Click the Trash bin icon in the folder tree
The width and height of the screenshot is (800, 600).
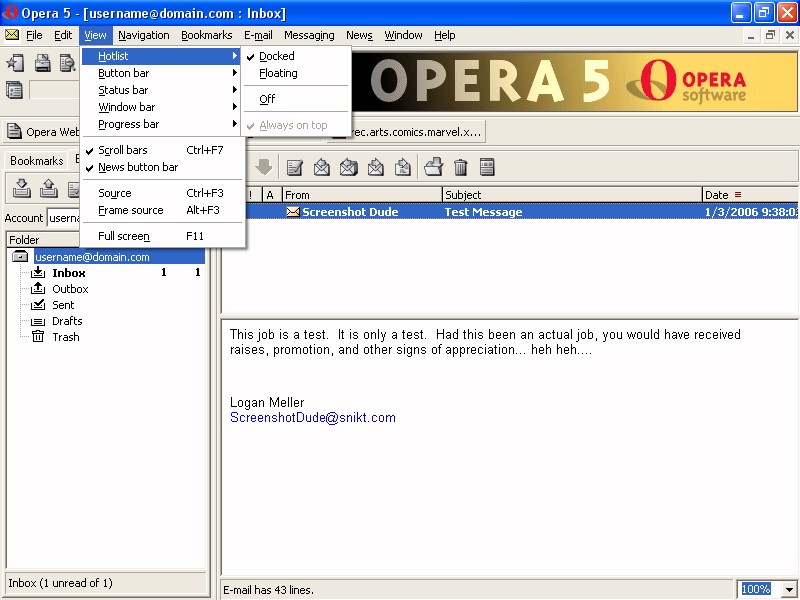(38, 337)
